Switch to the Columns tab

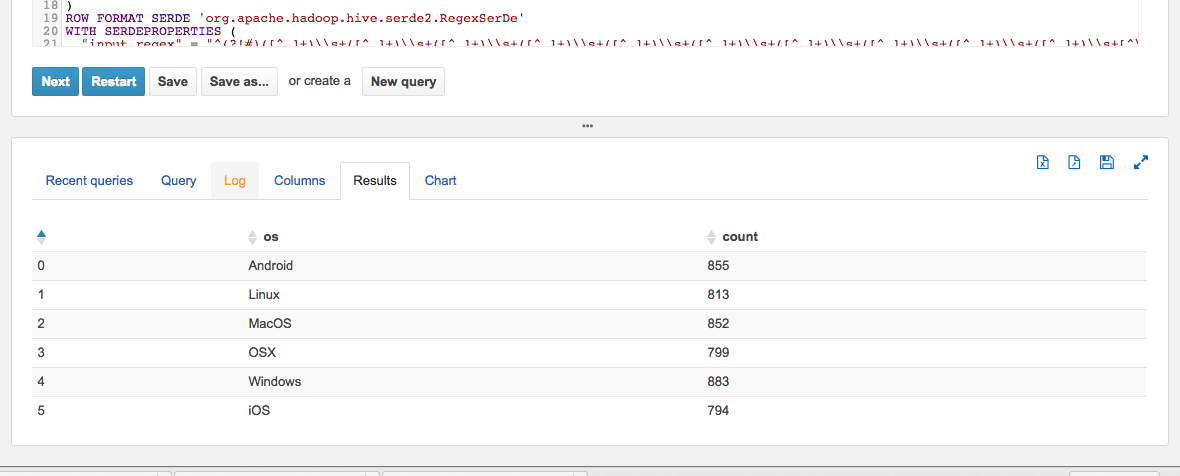coord(299,181)
